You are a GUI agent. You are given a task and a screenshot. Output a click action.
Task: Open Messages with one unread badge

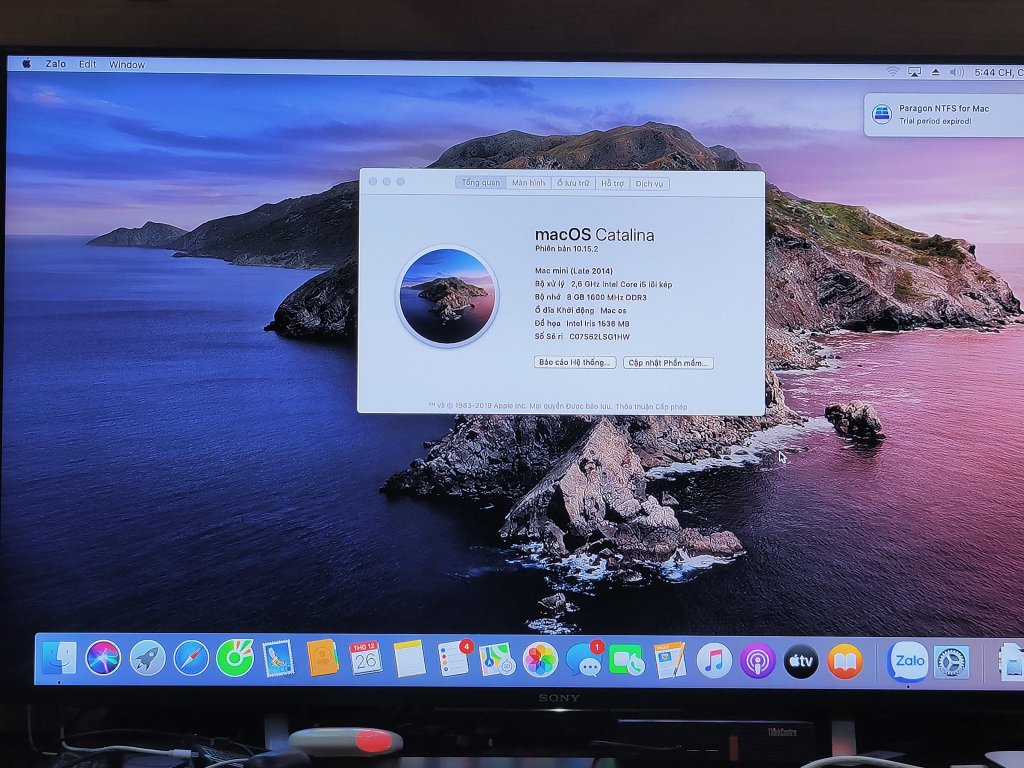pyautogui.click(x=584, y=660)
